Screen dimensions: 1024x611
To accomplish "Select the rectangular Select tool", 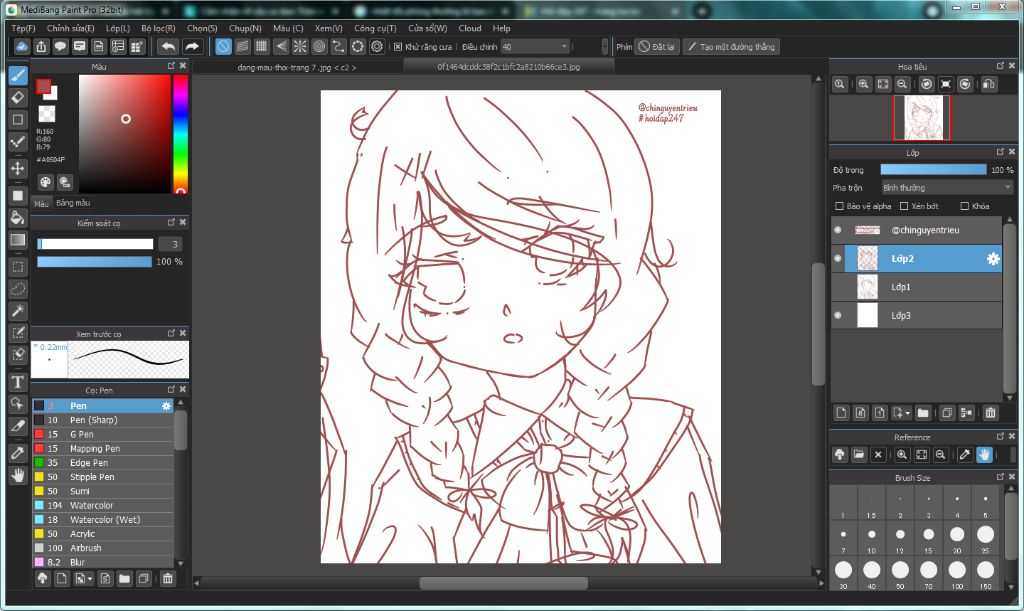I will [x=18, y=266].
